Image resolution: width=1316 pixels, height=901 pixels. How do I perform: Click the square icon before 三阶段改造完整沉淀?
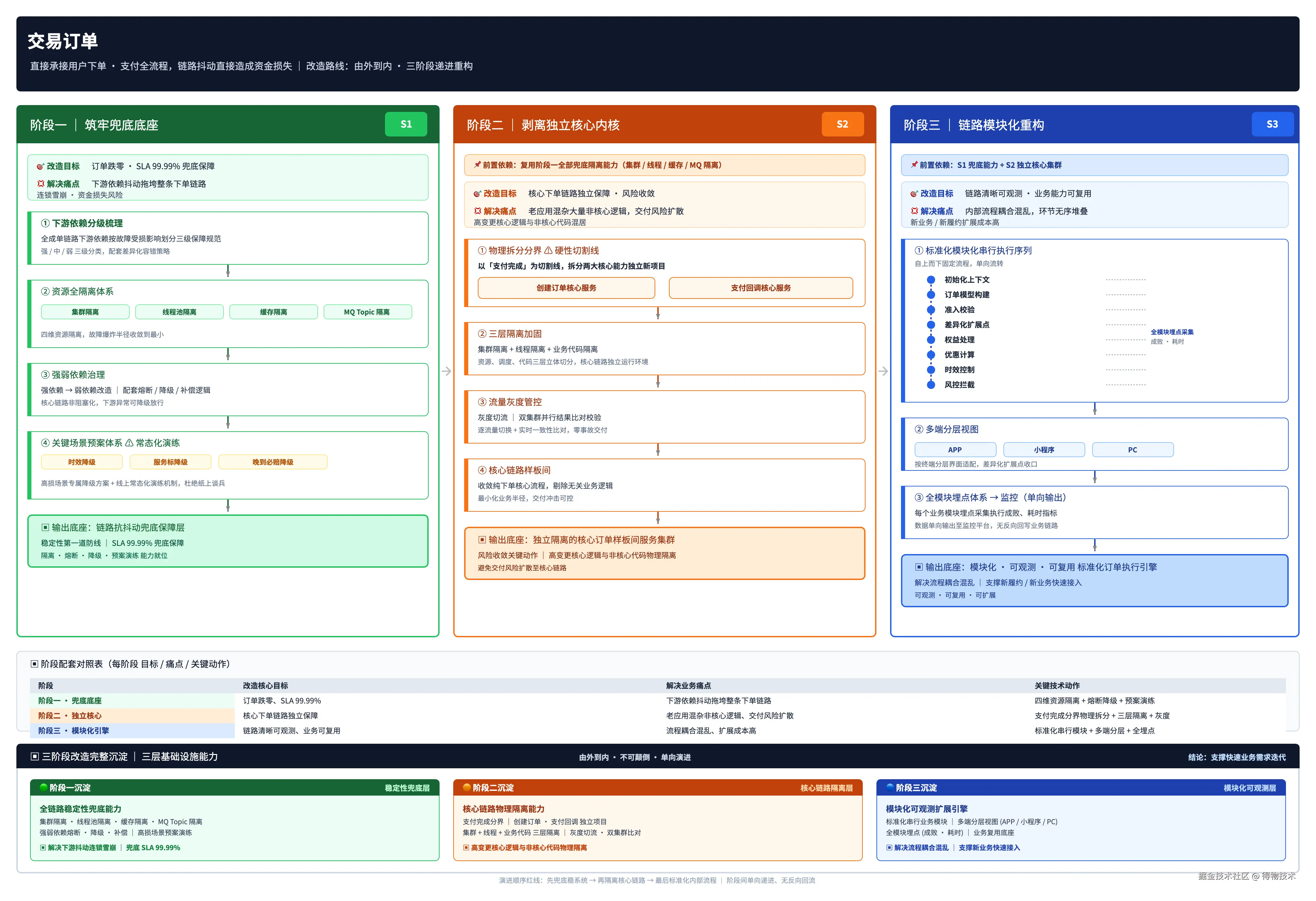click(x=34, y=757)
